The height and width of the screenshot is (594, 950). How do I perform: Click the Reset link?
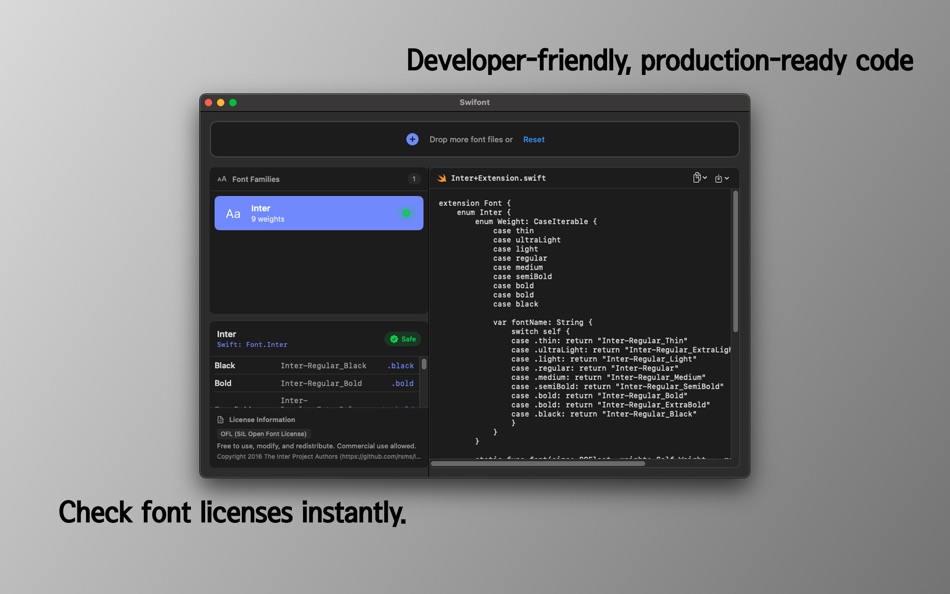[x=534, y=139]
